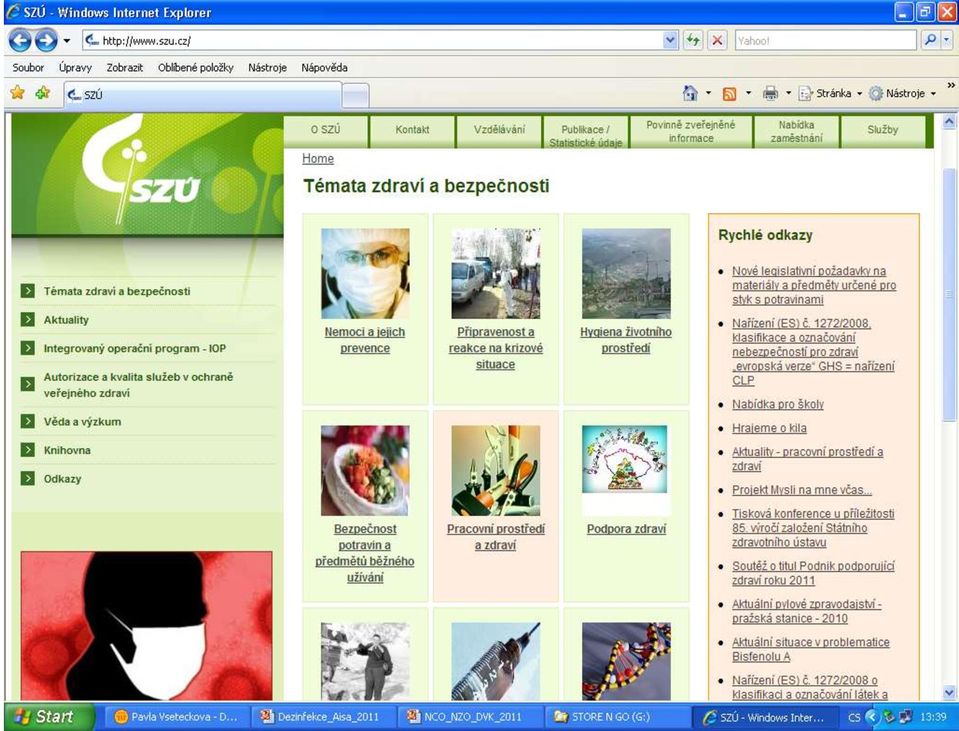959x731 pixels.
Task: Click the magnifier search icon
Action: pyautogui.click(x=930, y=40)
